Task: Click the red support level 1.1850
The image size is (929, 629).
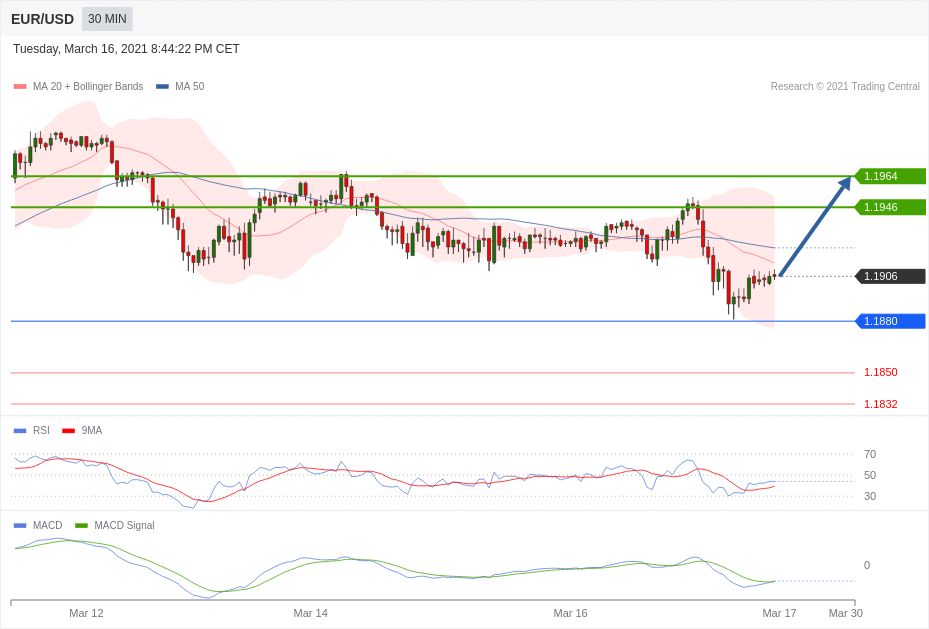Action: tap(880, 372)
